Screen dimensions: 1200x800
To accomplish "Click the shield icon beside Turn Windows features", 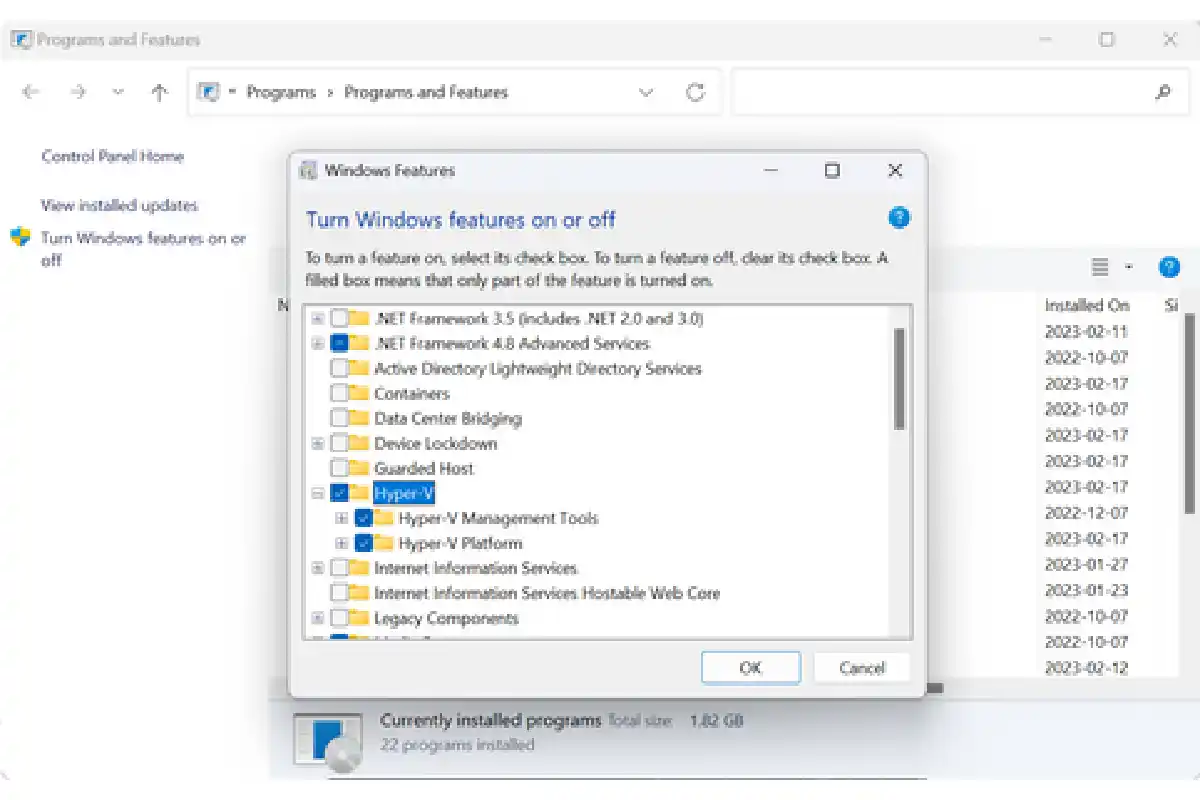I will coord(20,238).
